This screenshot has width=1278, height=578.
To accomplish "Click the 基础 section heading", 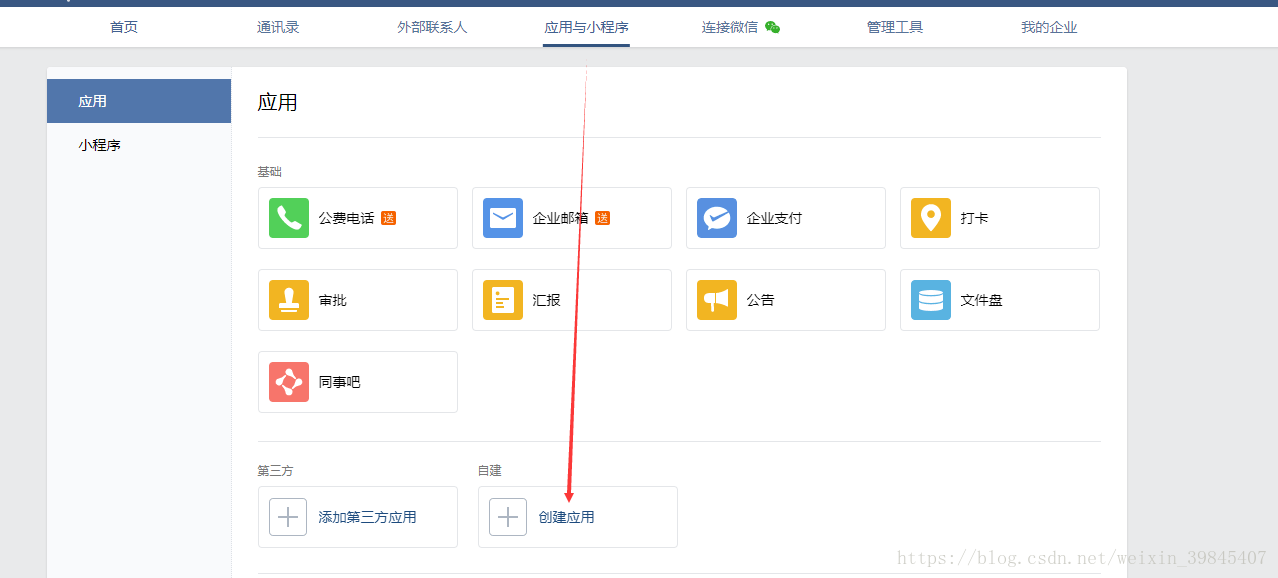I will [269, 172].
